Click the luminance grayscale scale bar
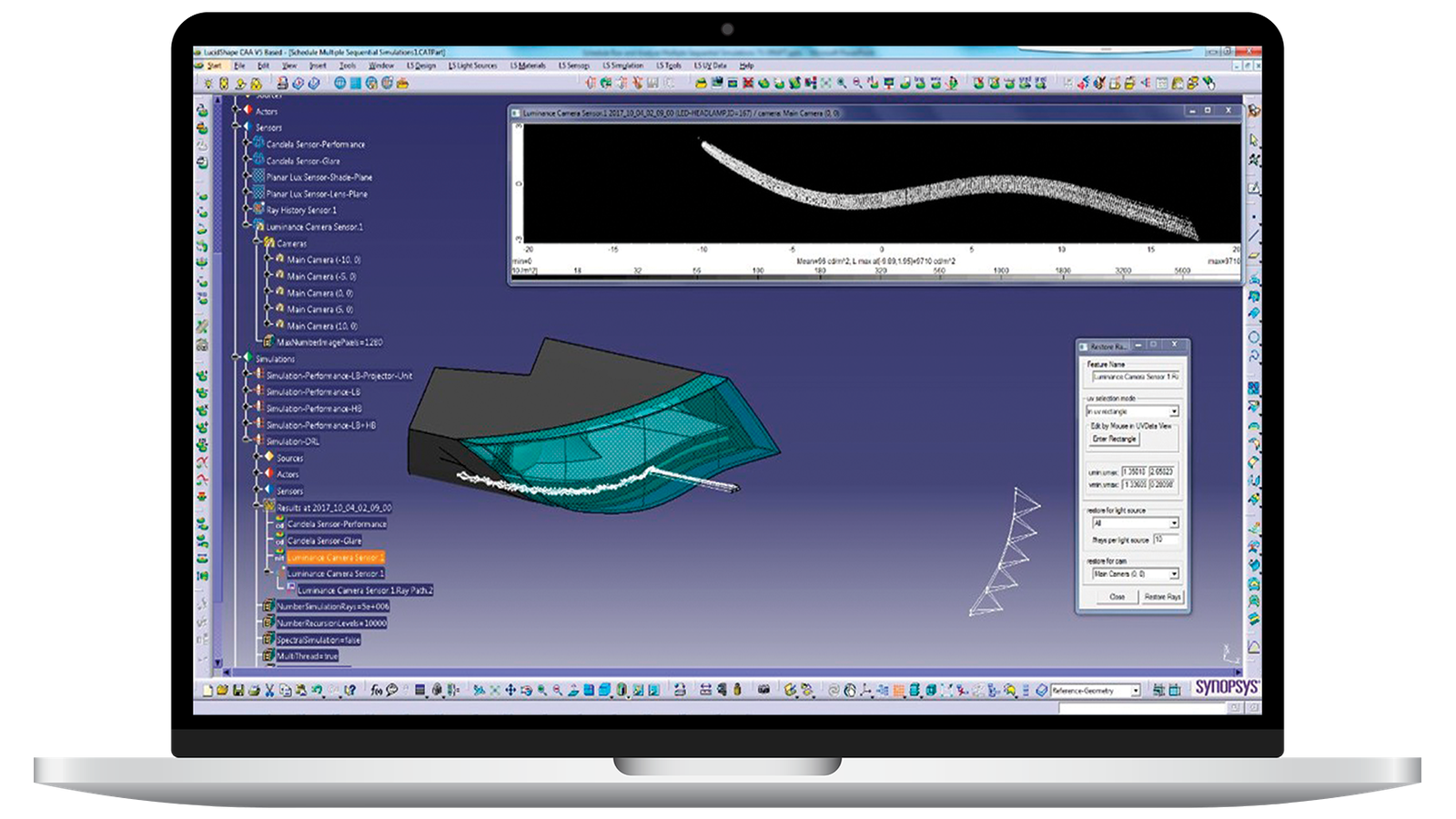The height and width of the screenshot is (819, 1456). [875, 278]
